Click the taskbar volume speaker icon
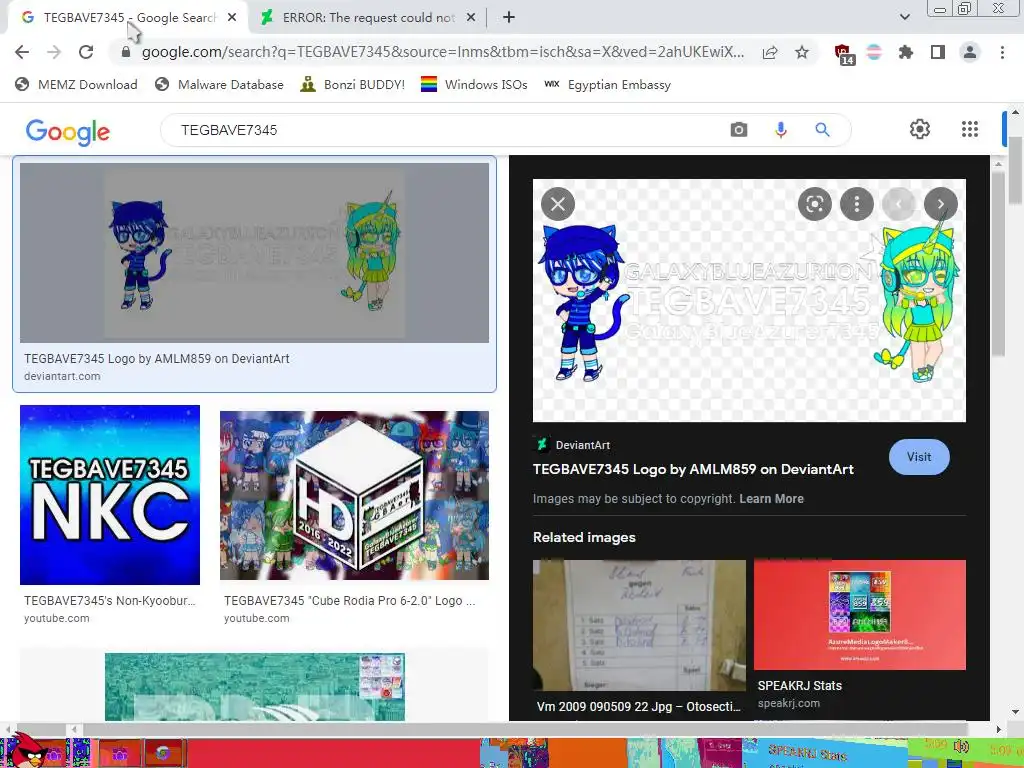Viewport: 1024px width, 768px height. 961,746
